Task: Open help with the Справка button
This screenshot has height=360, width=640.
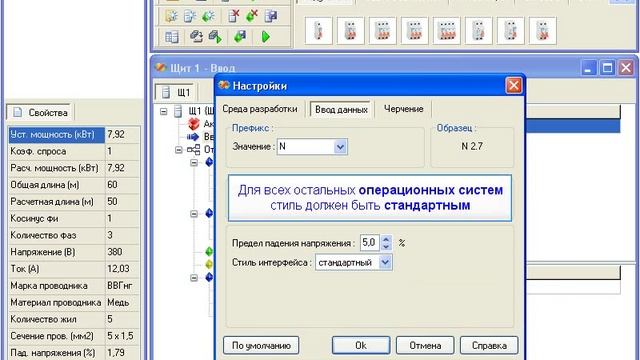Action: [x=489, y=346]
